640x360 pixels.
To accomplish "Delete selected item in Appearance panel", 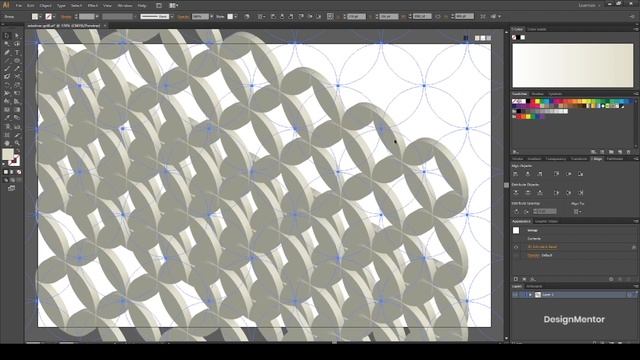I will tap(629, 279).
